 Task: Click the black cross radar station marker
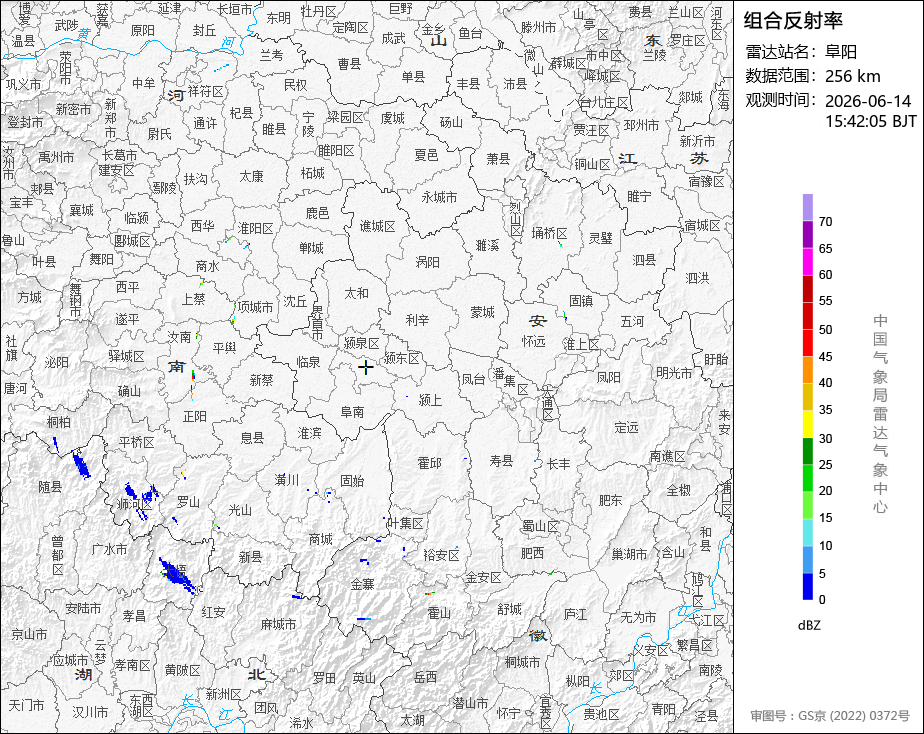point(365,368)
